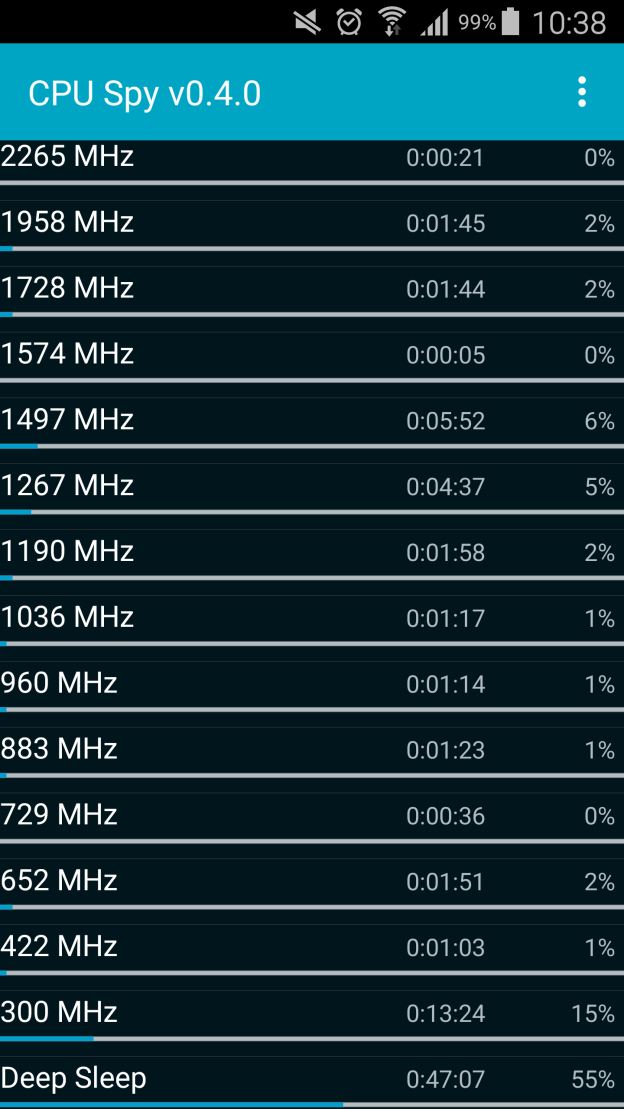Tap the 1728 MHz label
This screenshot has height=1109, width=624.
point(68,288)
